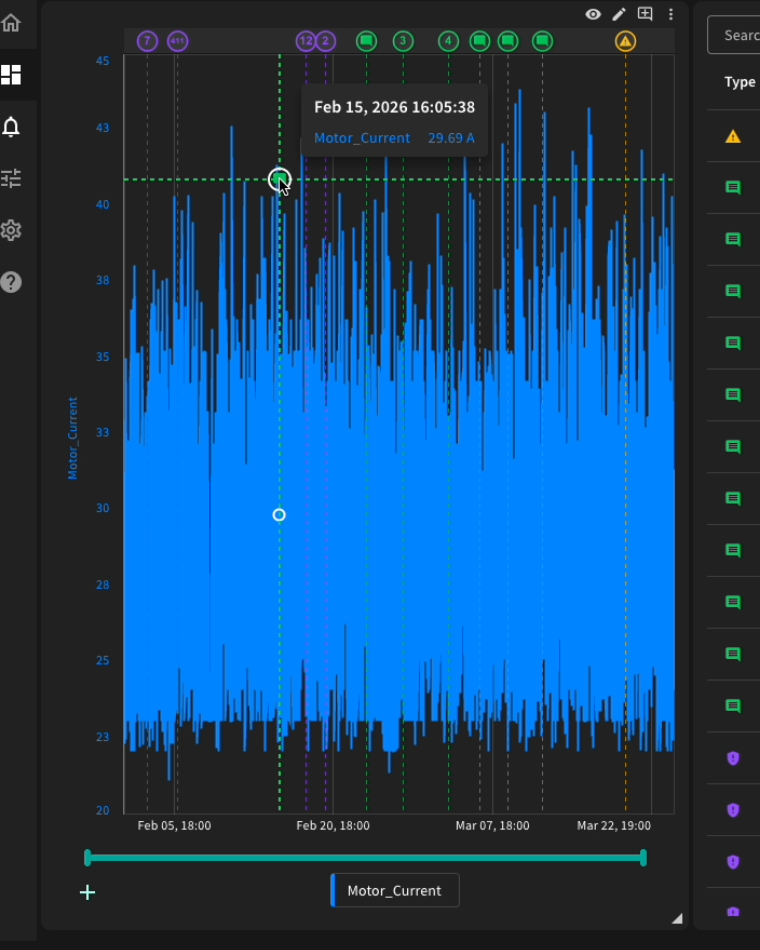Screen dimensions: 760x950
Task: Select the purple event marker numbered 411
Action: [178, 41]
